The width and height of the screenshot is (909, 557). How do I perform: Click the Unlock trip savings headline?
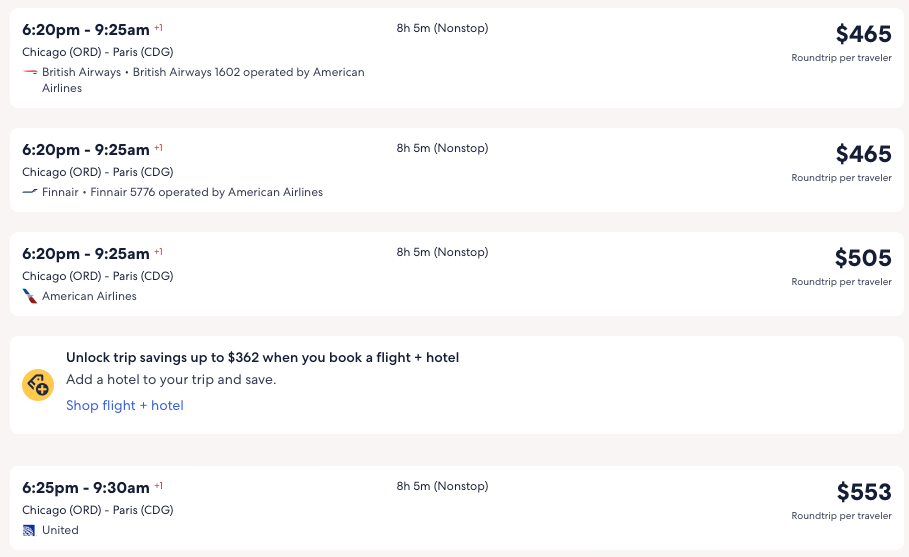coord(262,357)
